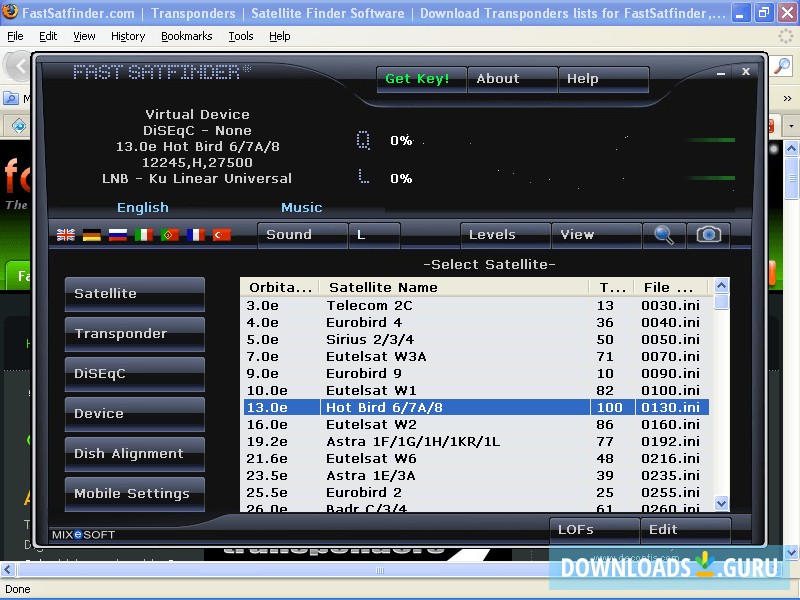The image size is (800, 600).
Task: Open browser History menu
Action: [128, 36]
